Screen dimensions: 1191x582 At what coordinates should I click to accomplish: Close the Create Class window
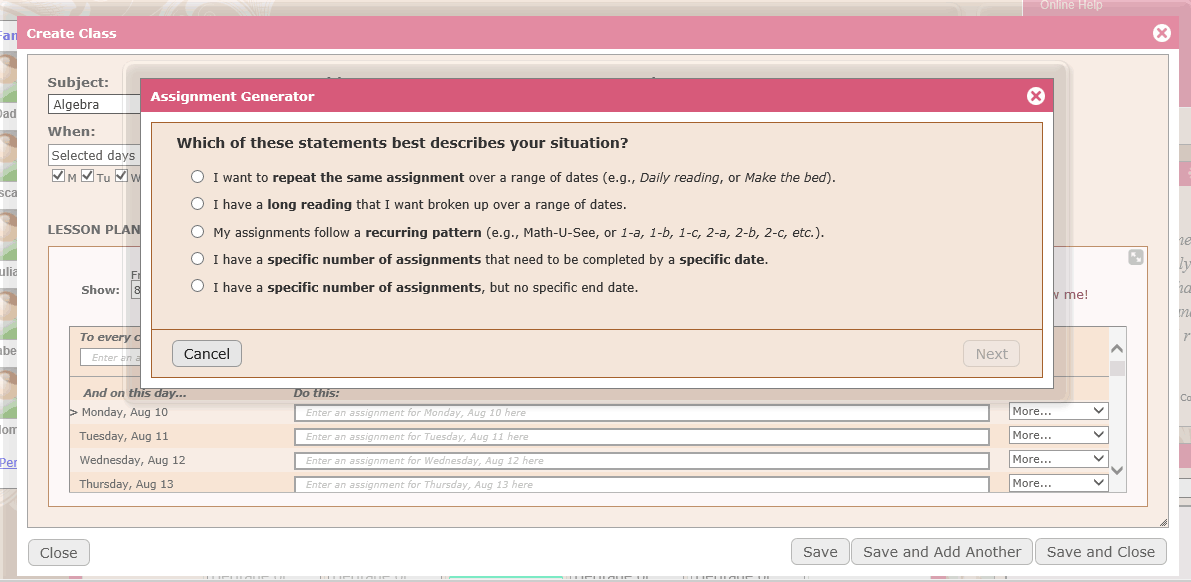1161,33
